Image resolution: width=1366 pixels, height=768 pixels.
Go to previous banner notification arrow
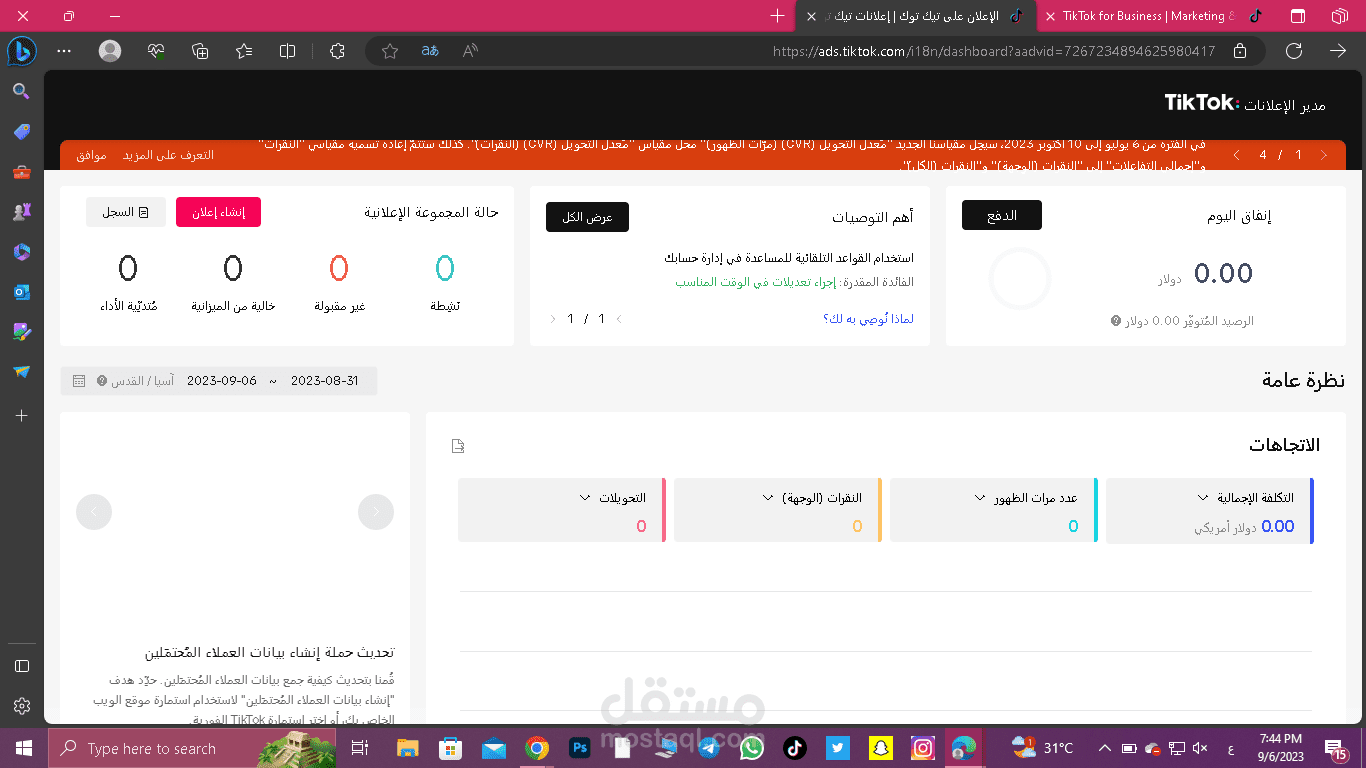1324,155
